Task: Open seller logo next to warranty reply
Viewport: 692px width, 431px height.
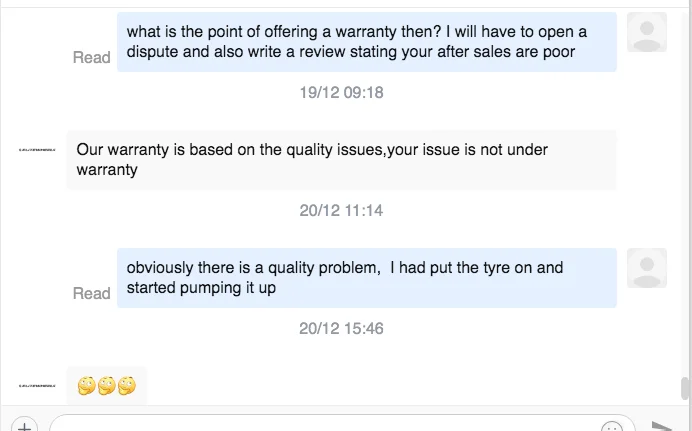Action: 37,150
